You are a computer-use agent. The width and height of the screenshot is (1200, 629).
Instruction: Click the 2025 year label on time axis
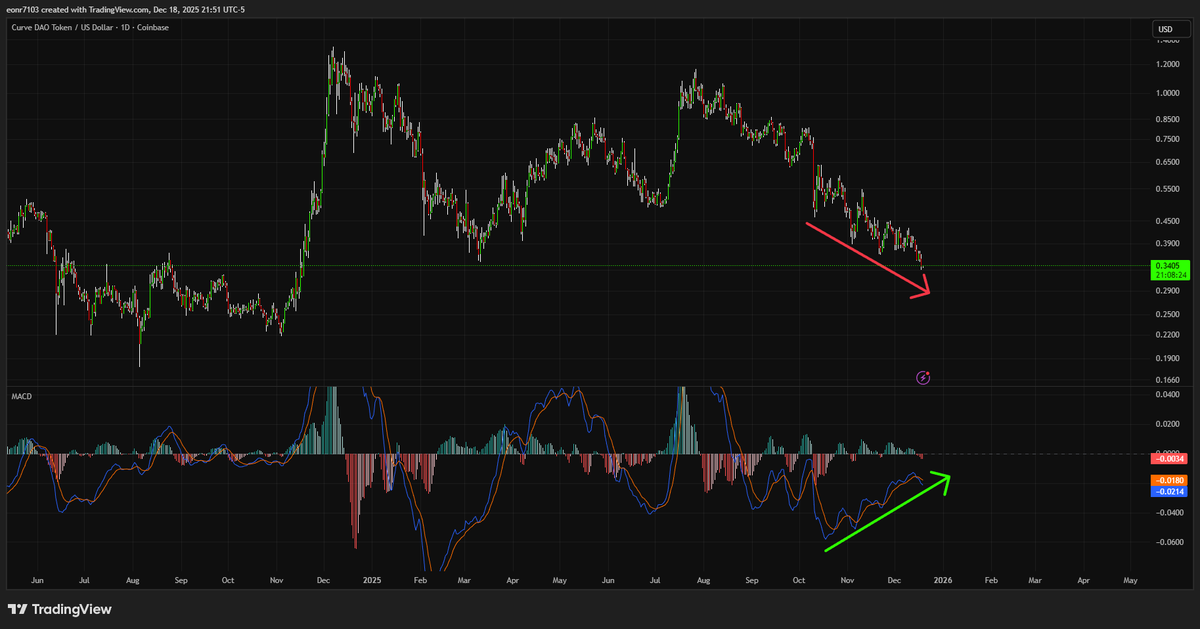[372, 580]
